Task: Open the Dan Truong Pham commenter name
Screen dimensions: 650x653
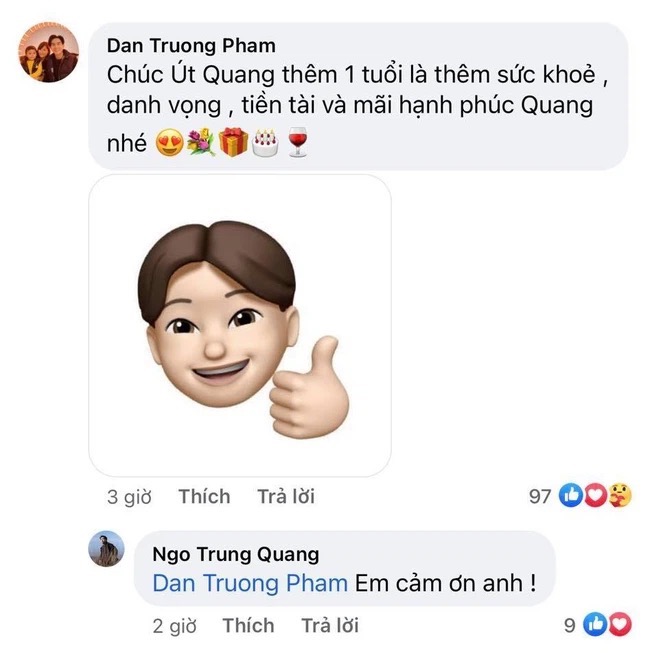Action: point(191,45)
